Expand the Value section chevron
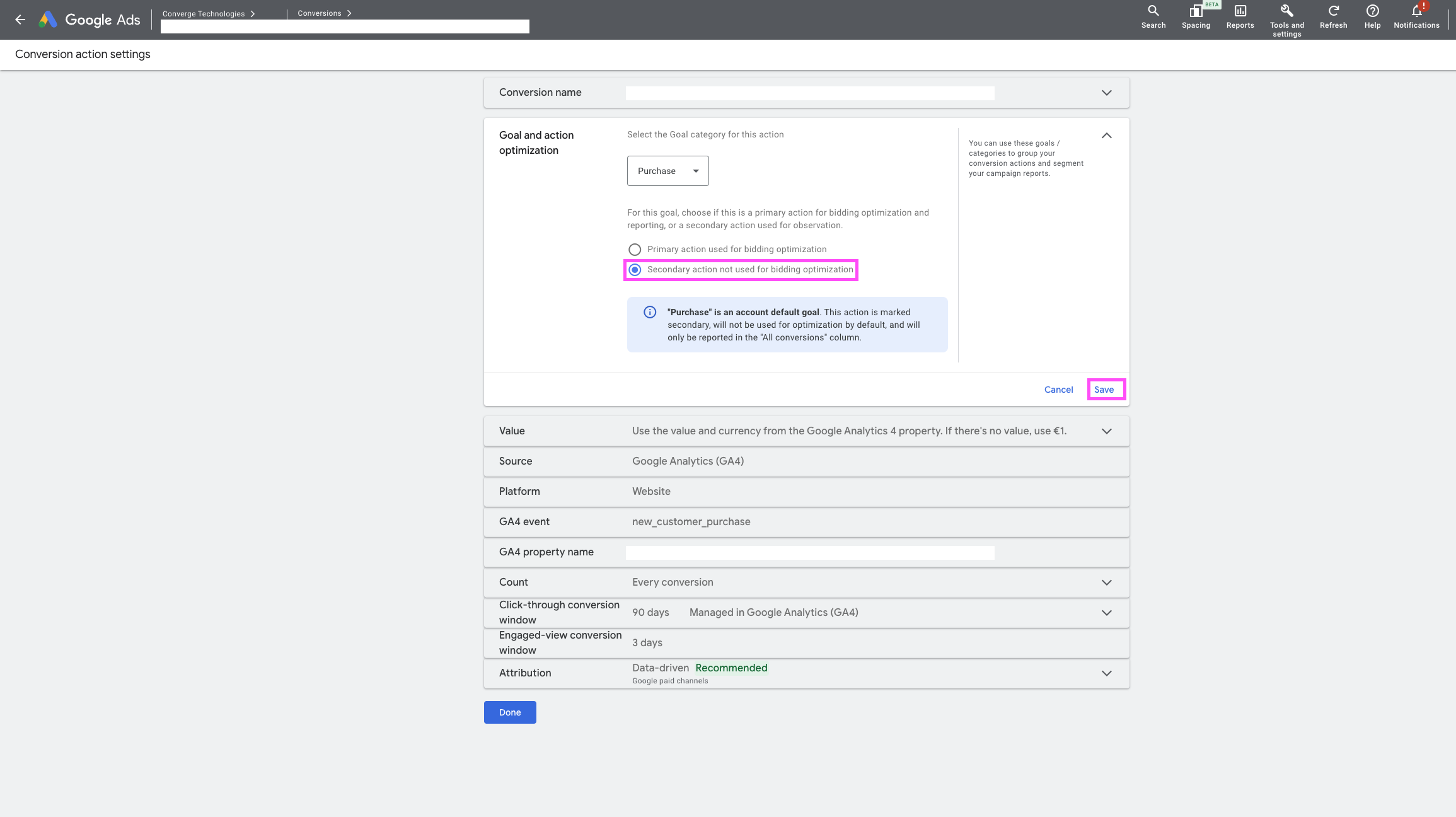Image resolution: width=1456 pixels, height=817 pixels. point(1106,431)
